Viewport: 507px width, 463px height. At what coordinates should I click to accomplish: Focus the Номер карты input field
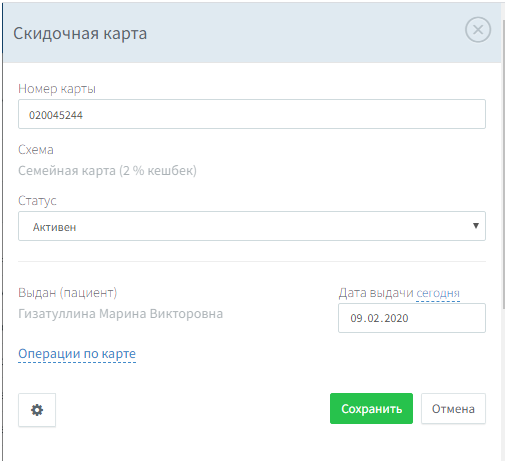252,114
